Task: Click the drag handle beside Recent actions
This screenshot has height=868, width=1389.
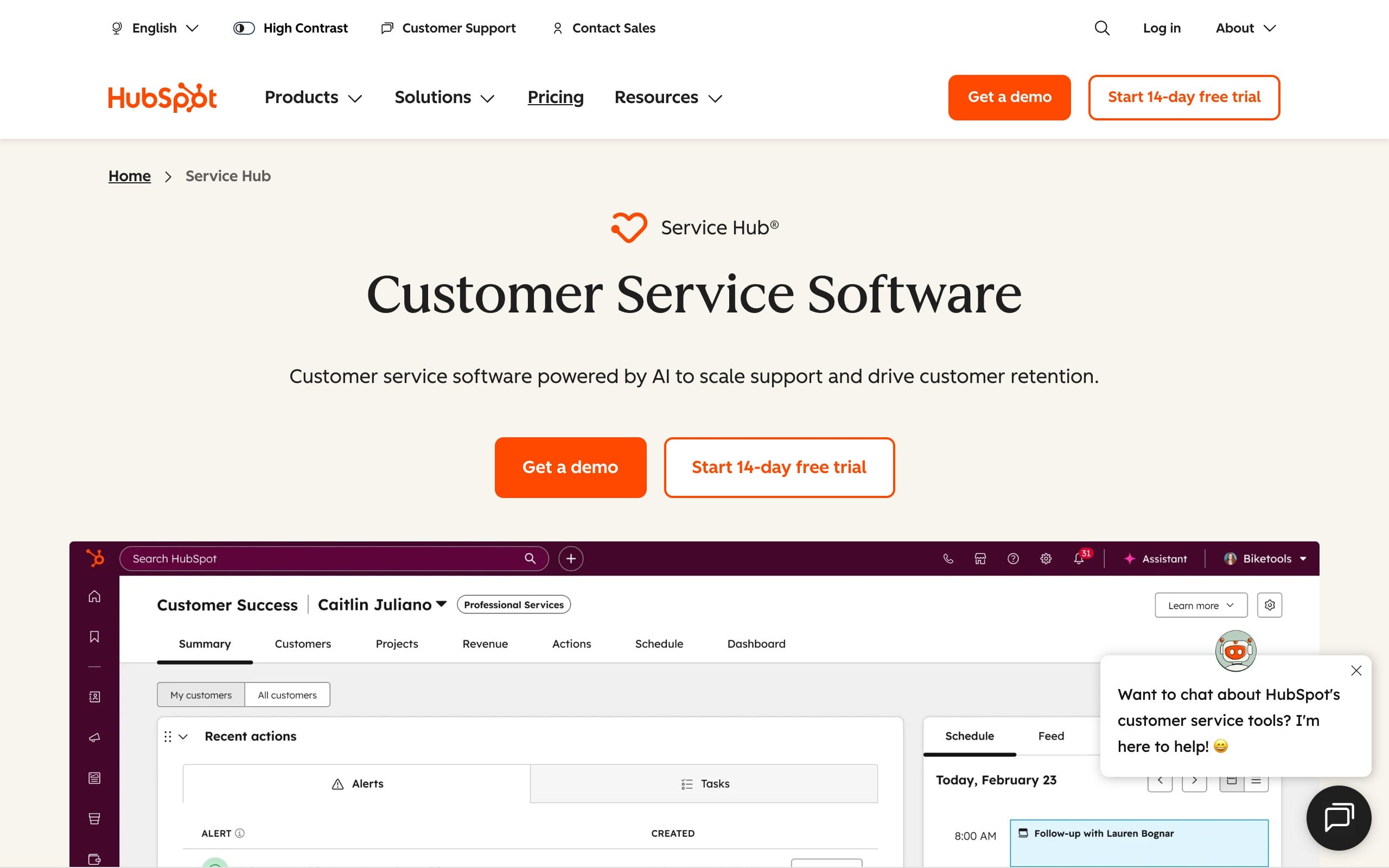Action: [x=168, y=737]
